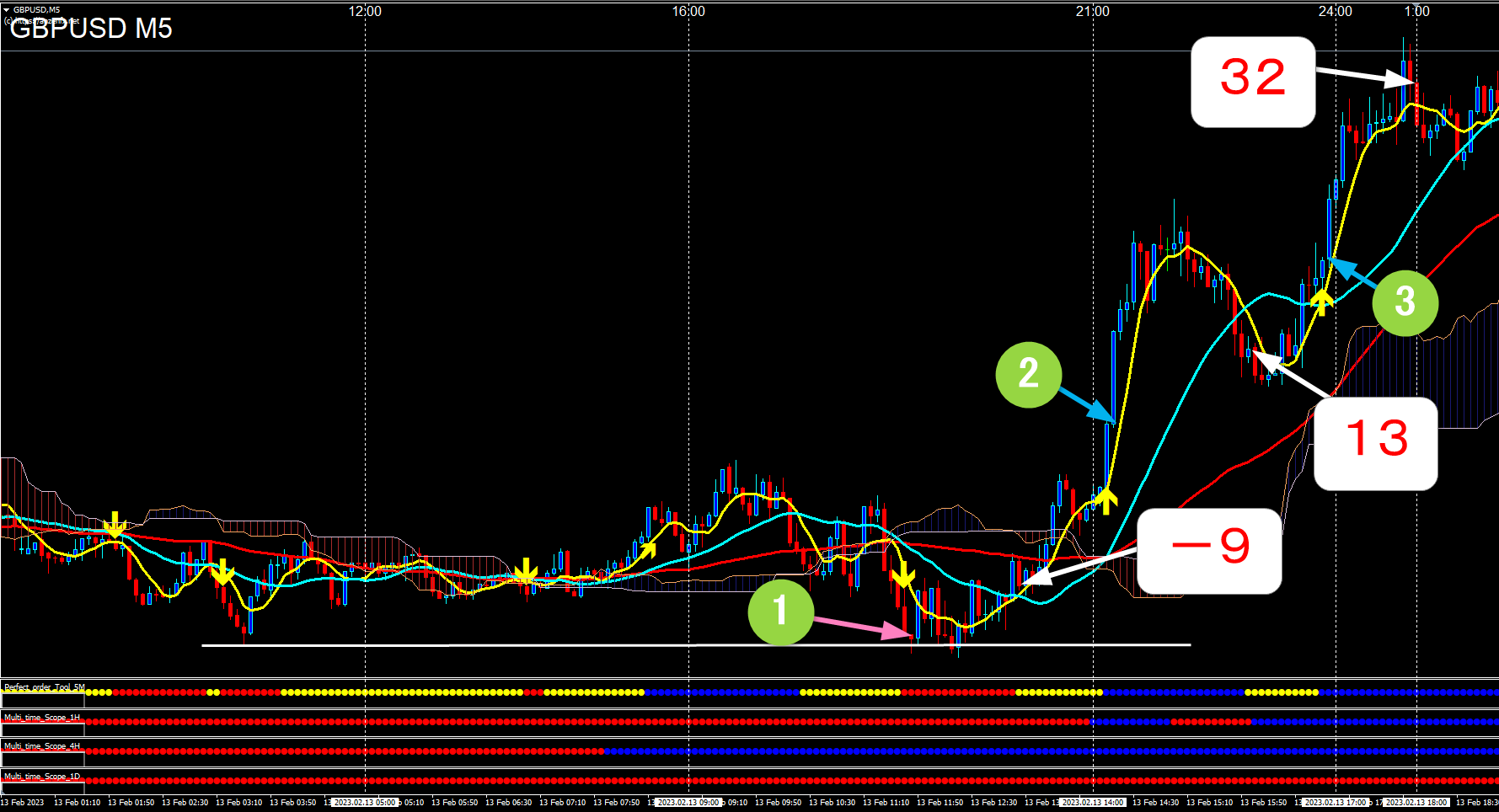Image resolution: width=1499 pixels, height=812 pixels.
Task: Click the 2023.02.13 05:00 time axis marker
Action: click(364, 803)
